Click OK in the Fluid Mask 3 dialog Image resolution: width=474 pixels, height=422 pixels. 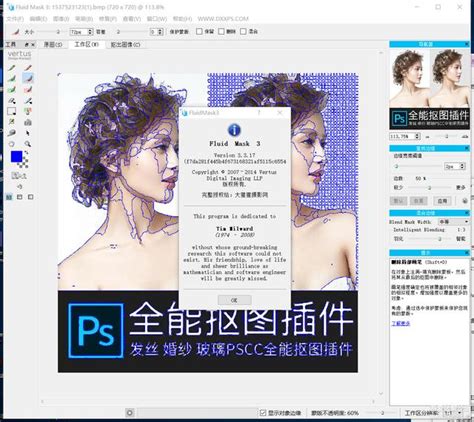pyautogui.click(x=234, y=300)
